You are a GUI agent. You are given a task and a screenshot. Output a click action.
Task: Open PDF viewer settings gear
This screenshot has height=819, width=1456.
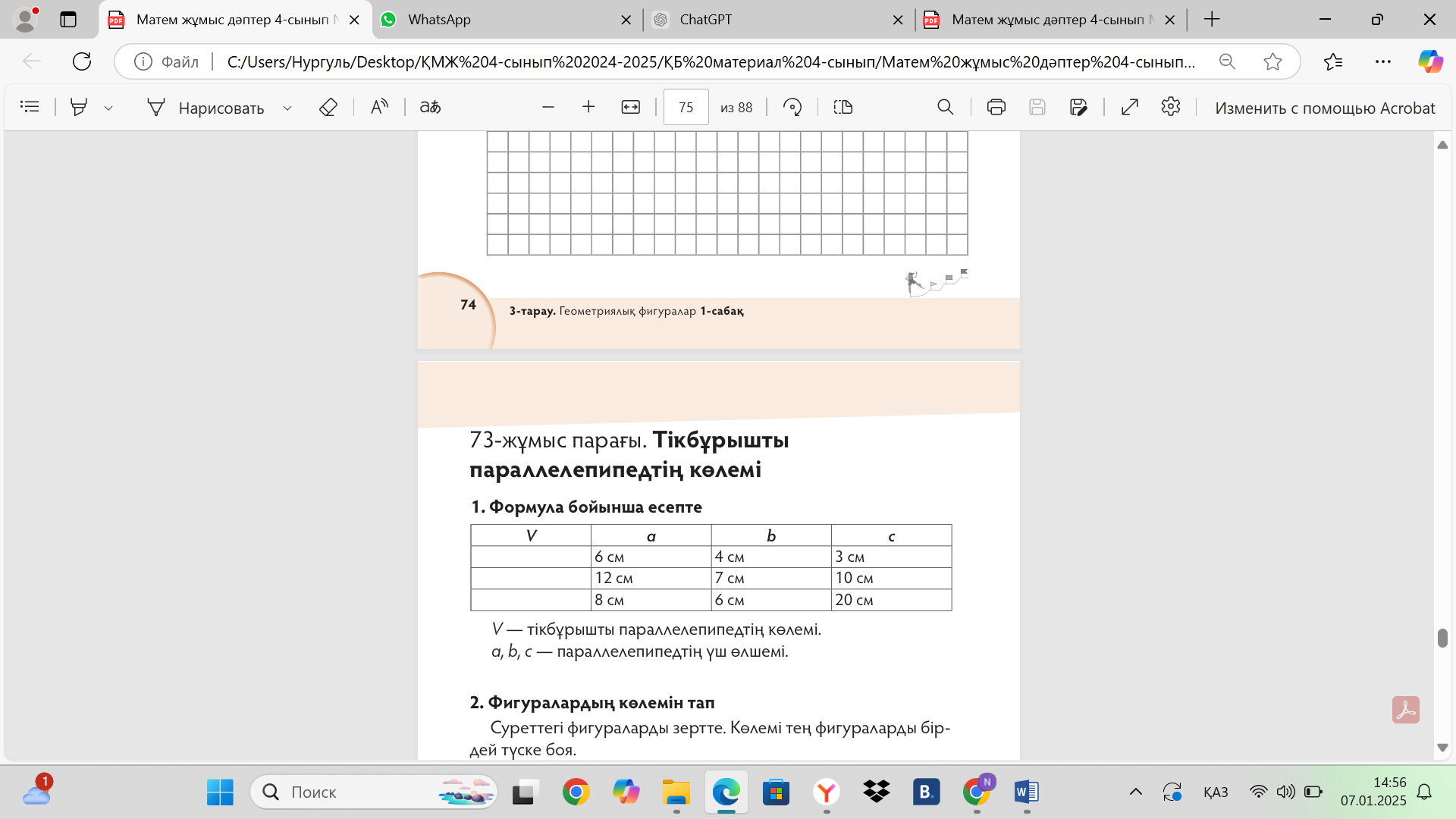tap(1171, 107)
